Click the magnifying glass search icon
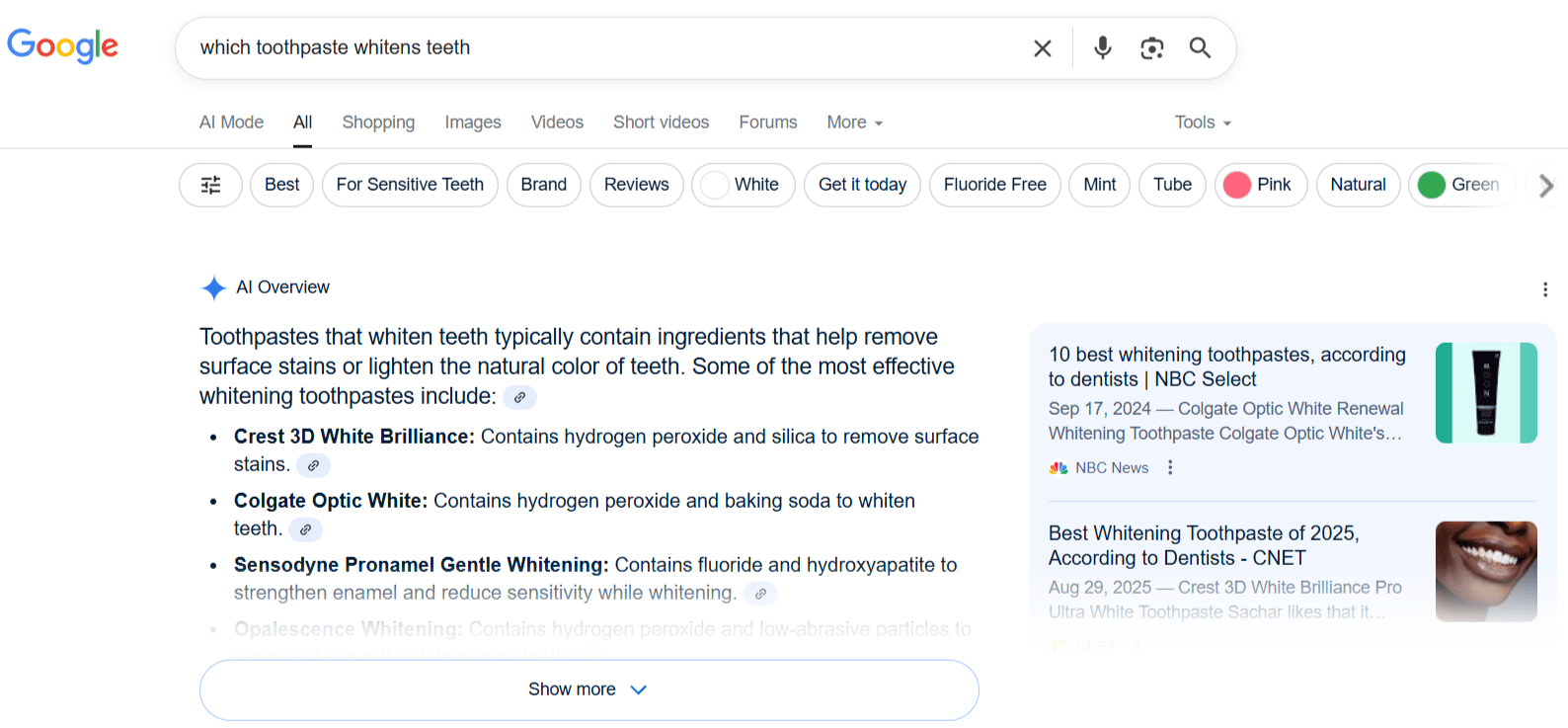The height and width of the screenshot is (728, 1568). pos(1200,47)
